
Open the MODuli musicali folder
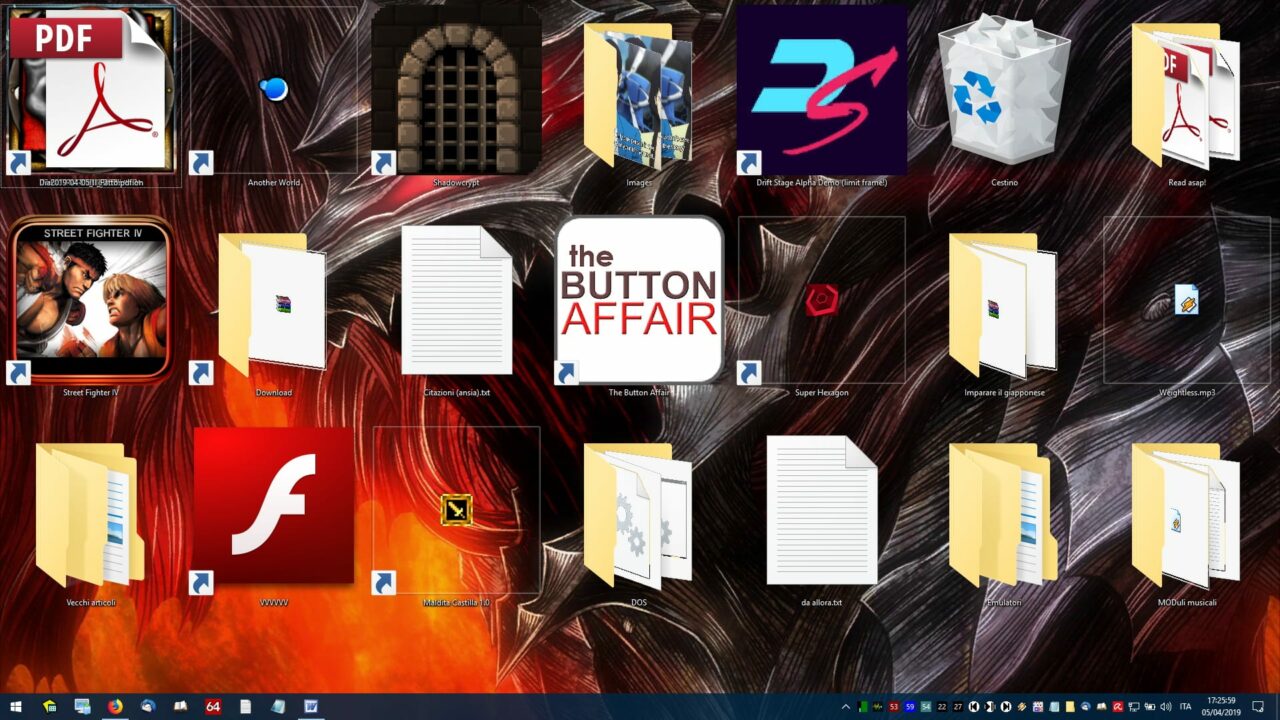click(1186, 515)
